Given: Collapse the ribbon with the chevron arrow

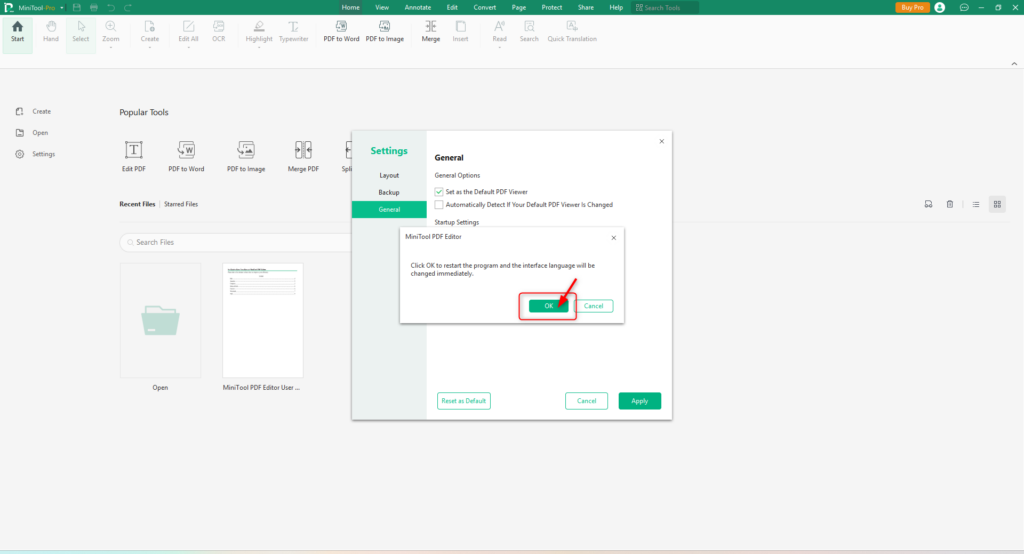Looking at the screenshot, I should [1014, 63].
